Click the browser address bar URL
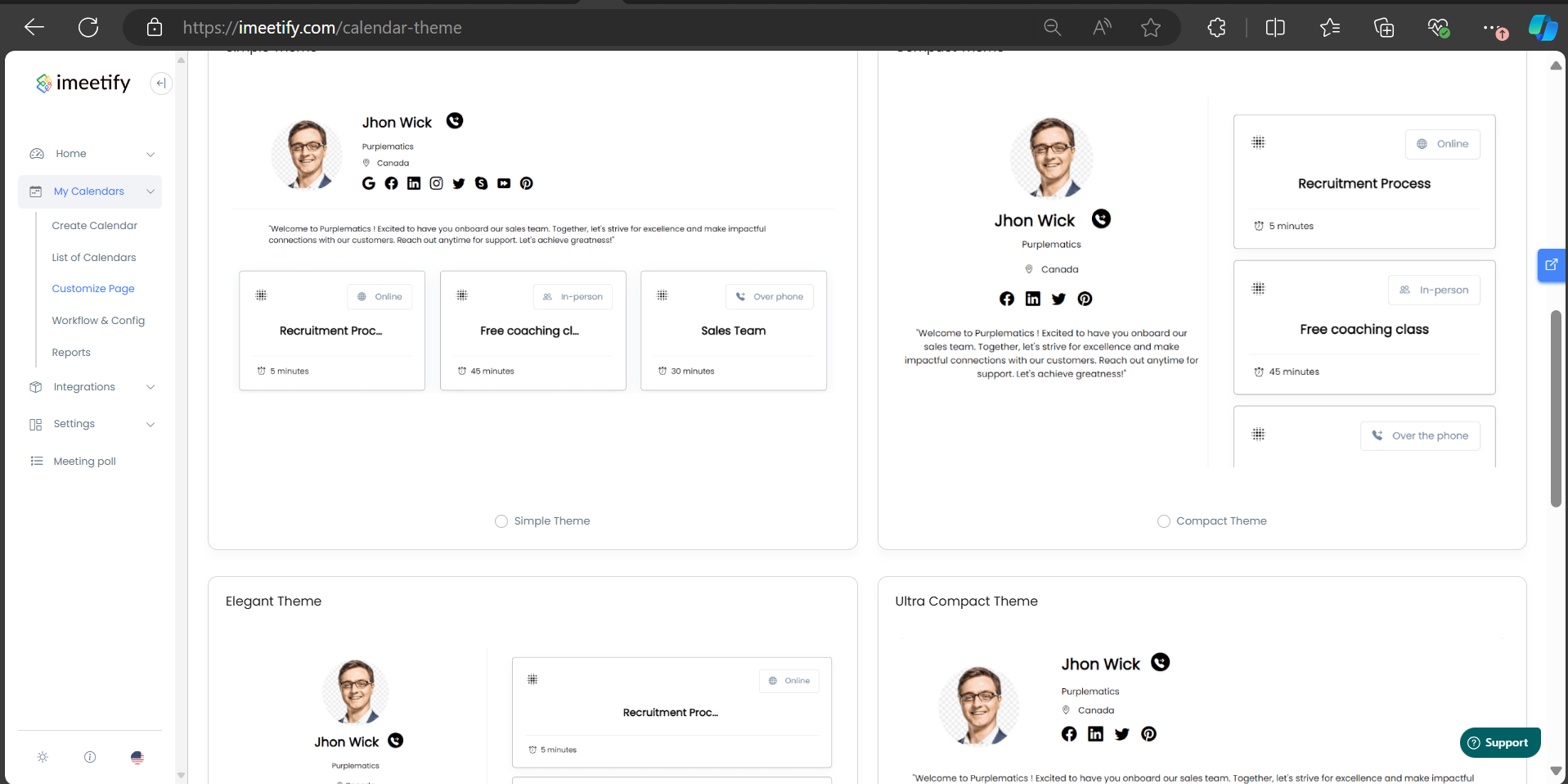This screenshot has width=1568, height=784. point(322,28)
